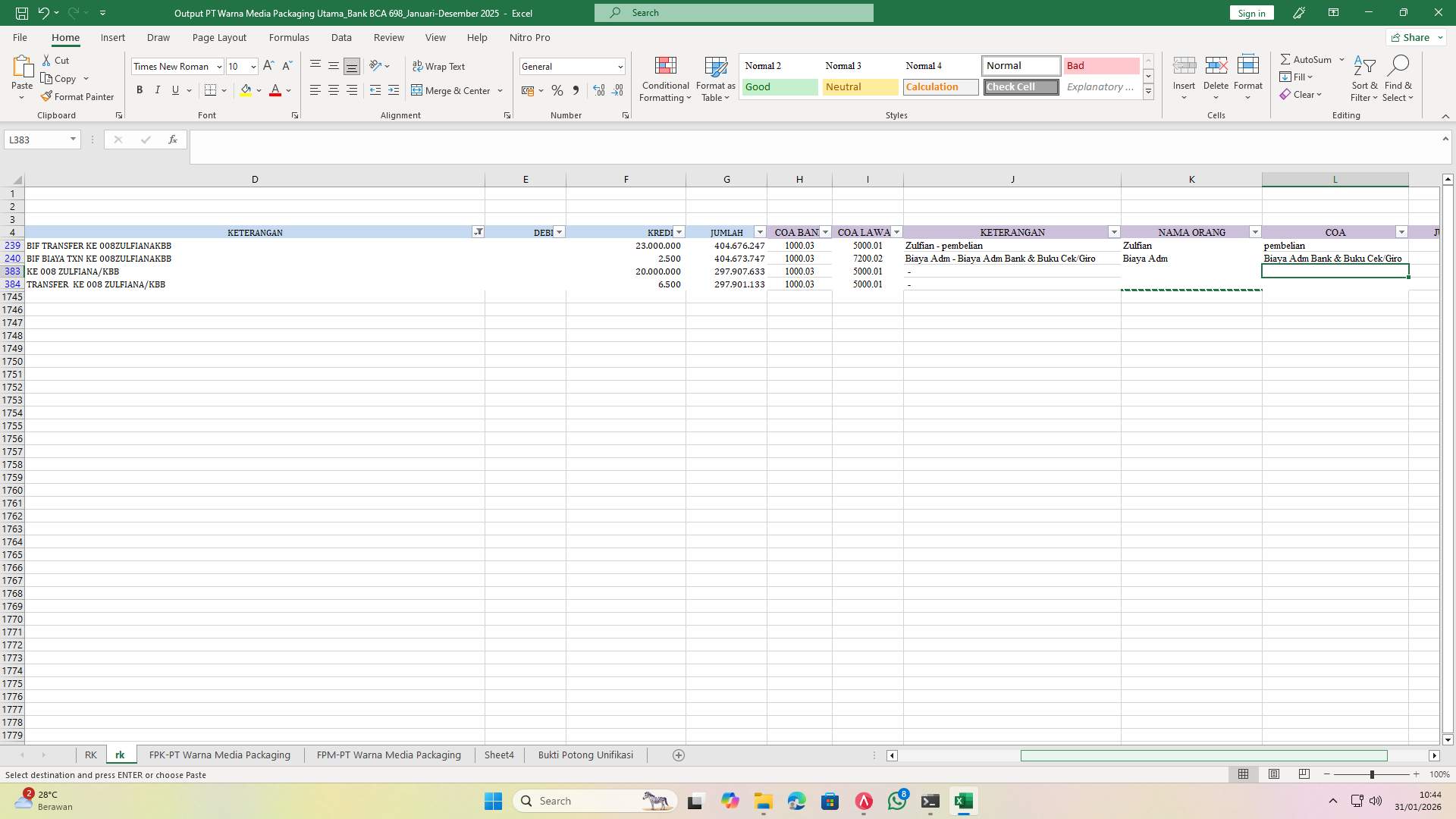
Task: Open Sort & Filter options
Action: pos(1363,79)
